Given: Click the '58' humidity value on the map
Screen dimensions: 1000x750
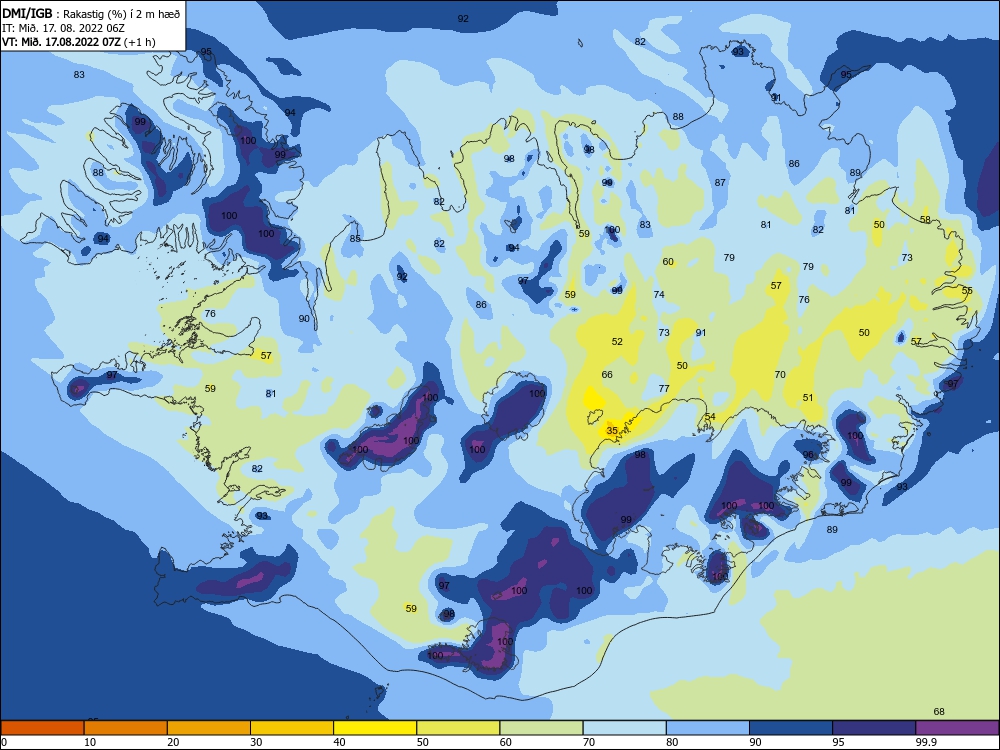Looking at the screenshot, I should pos(925,219).
